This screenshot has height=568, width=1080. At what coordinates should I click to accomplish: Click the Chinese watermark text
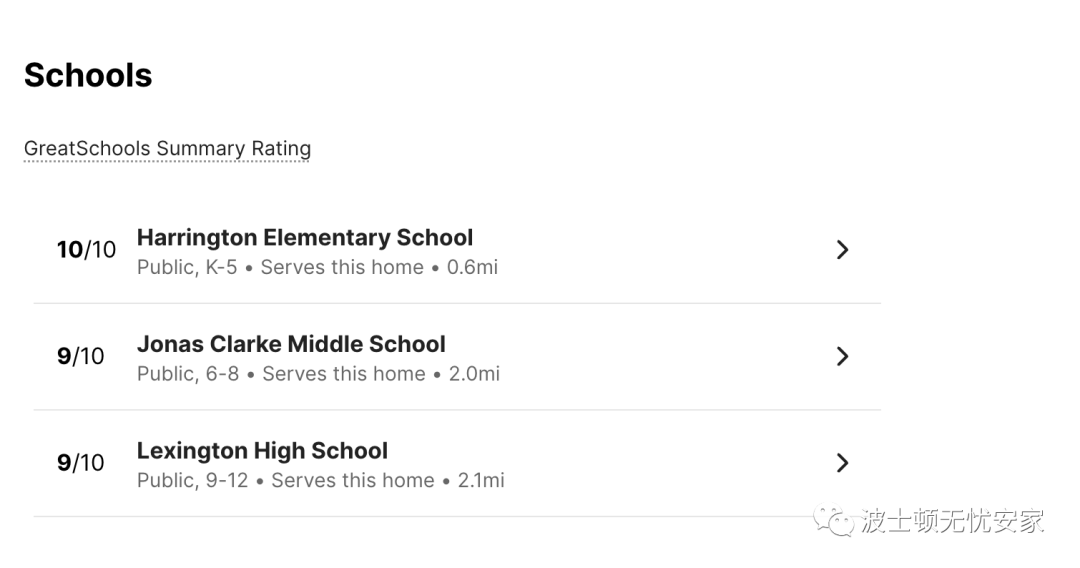pyautogui.click(x=953, y=521)
